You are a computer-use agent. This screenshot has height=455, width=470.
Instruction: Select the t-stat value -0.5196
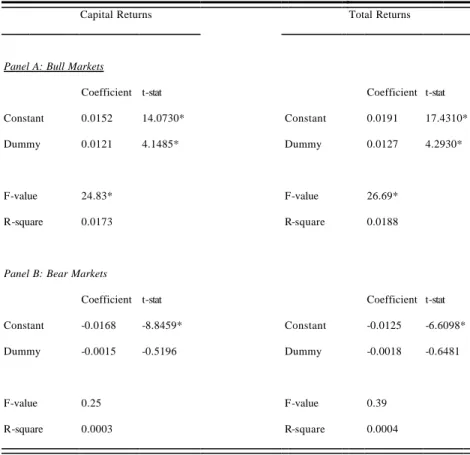click(159, 351)
